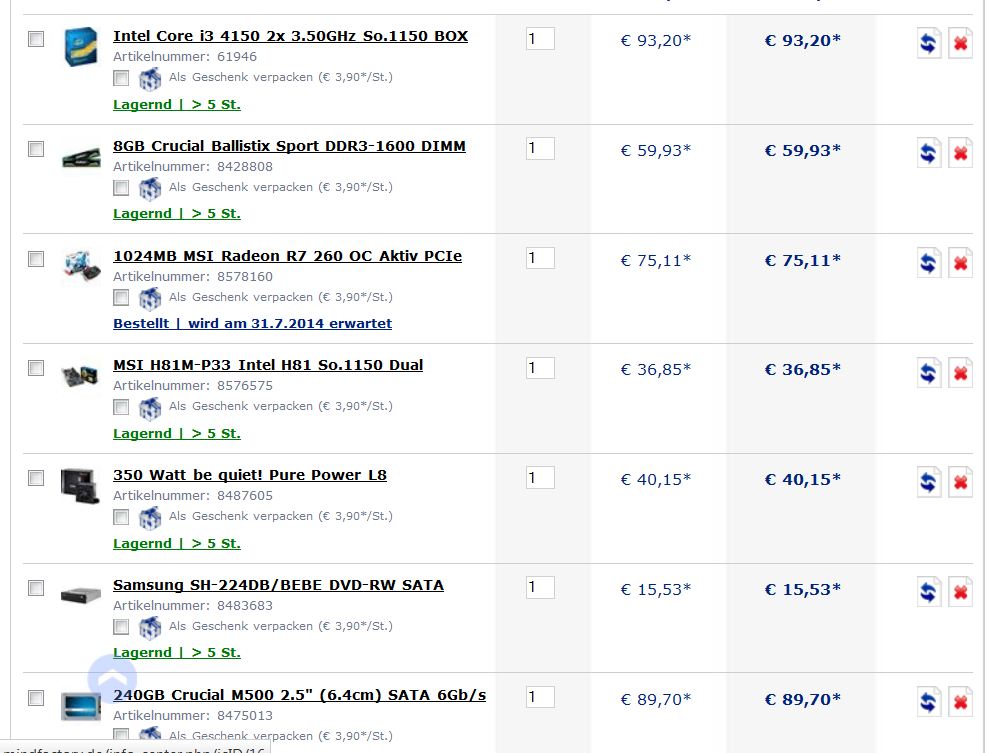988x753 pixels.
Task: Click gift box icon under Crucial Ballistix
Action: pyautogui.click(x=150, y=188)
